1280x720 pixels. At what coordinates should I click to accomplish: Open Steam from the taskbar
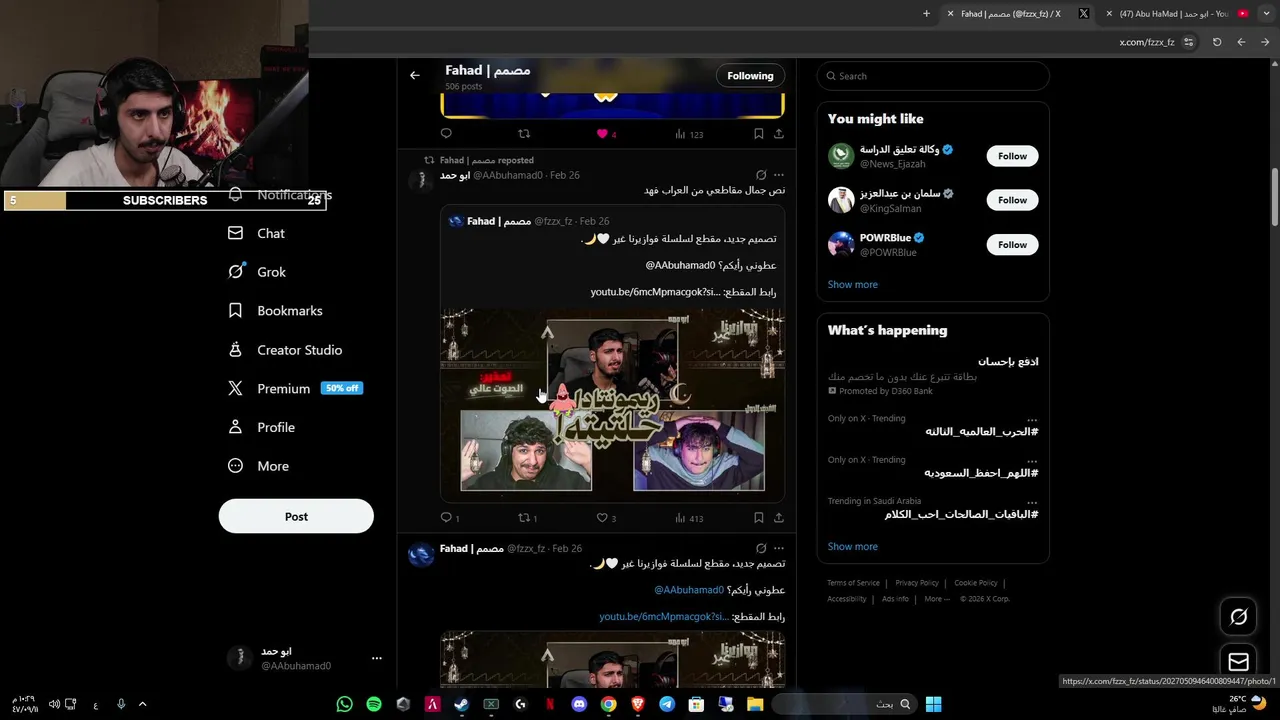click(x=461, y=704)
